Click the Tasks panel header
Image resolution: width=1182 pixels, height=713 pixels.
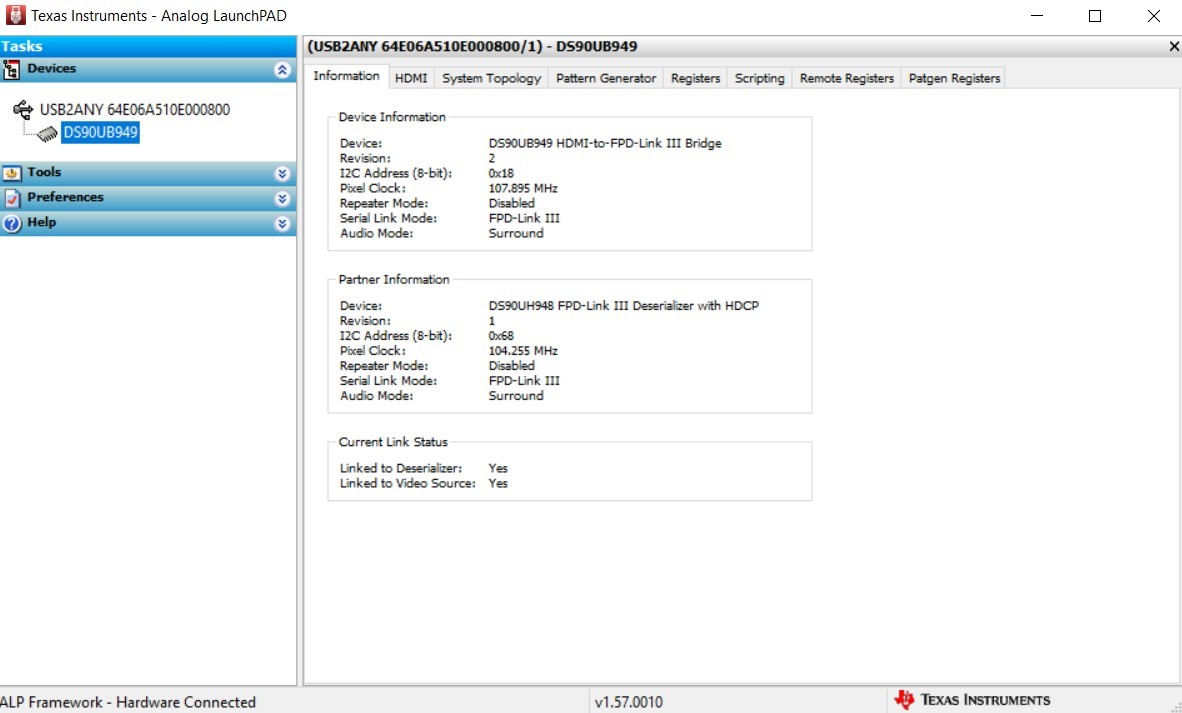148,46
